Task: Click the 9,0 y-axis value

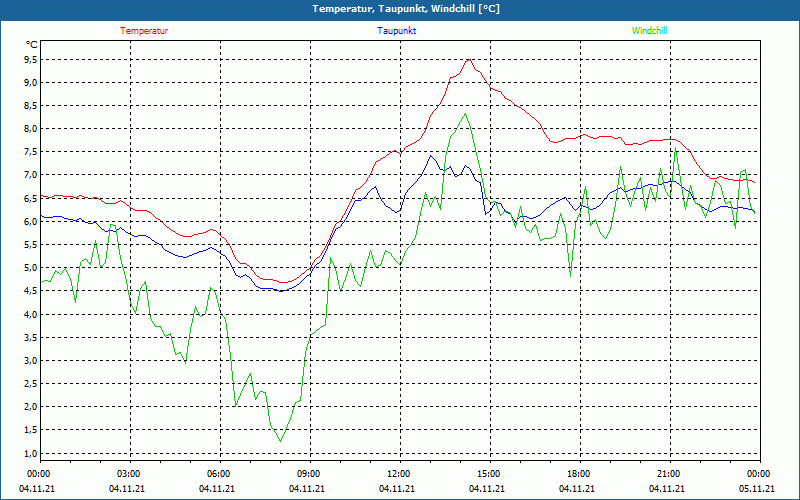Action: pos(31,83)
